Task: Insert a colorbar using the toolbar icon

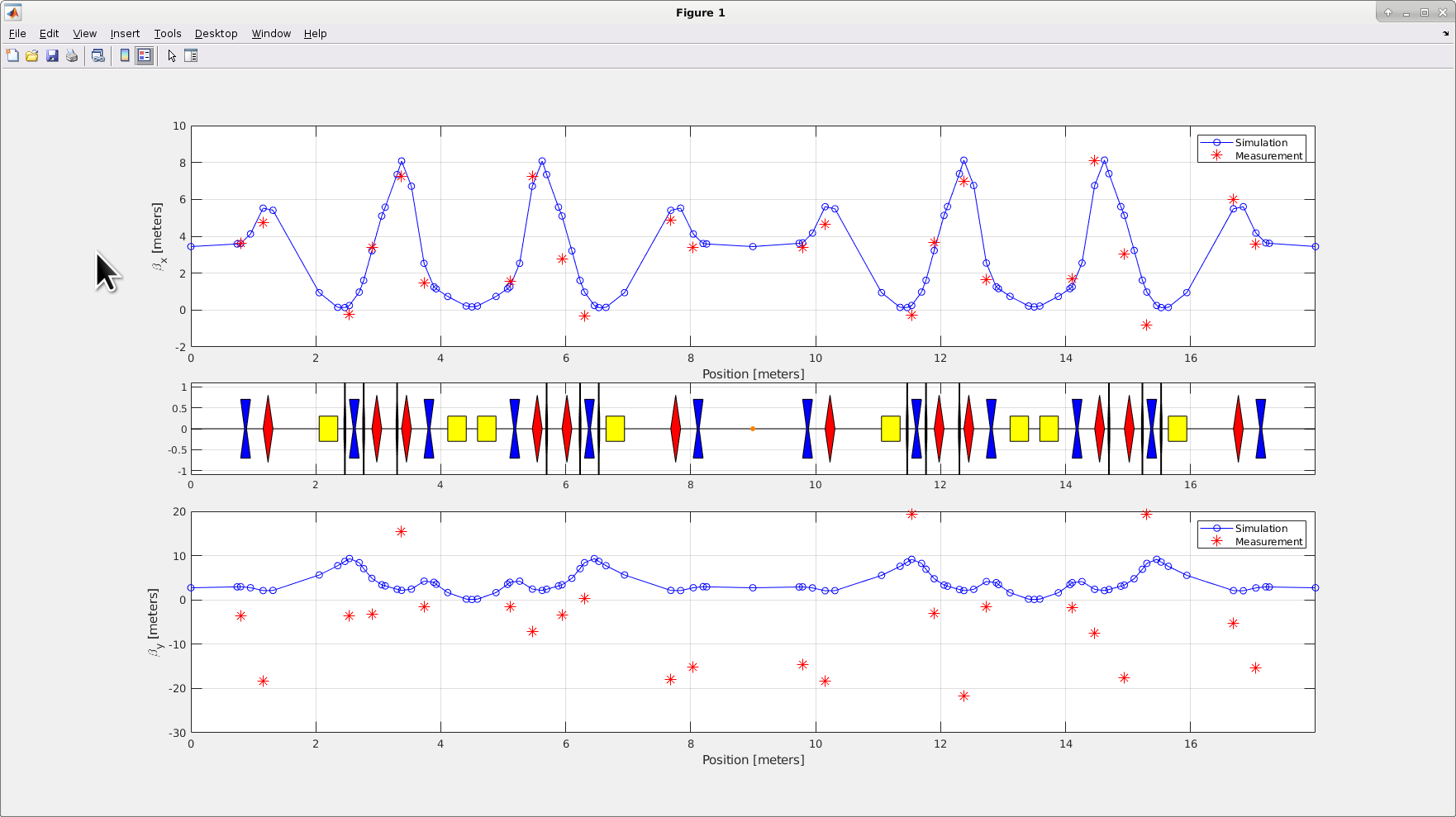Action: 125,55
